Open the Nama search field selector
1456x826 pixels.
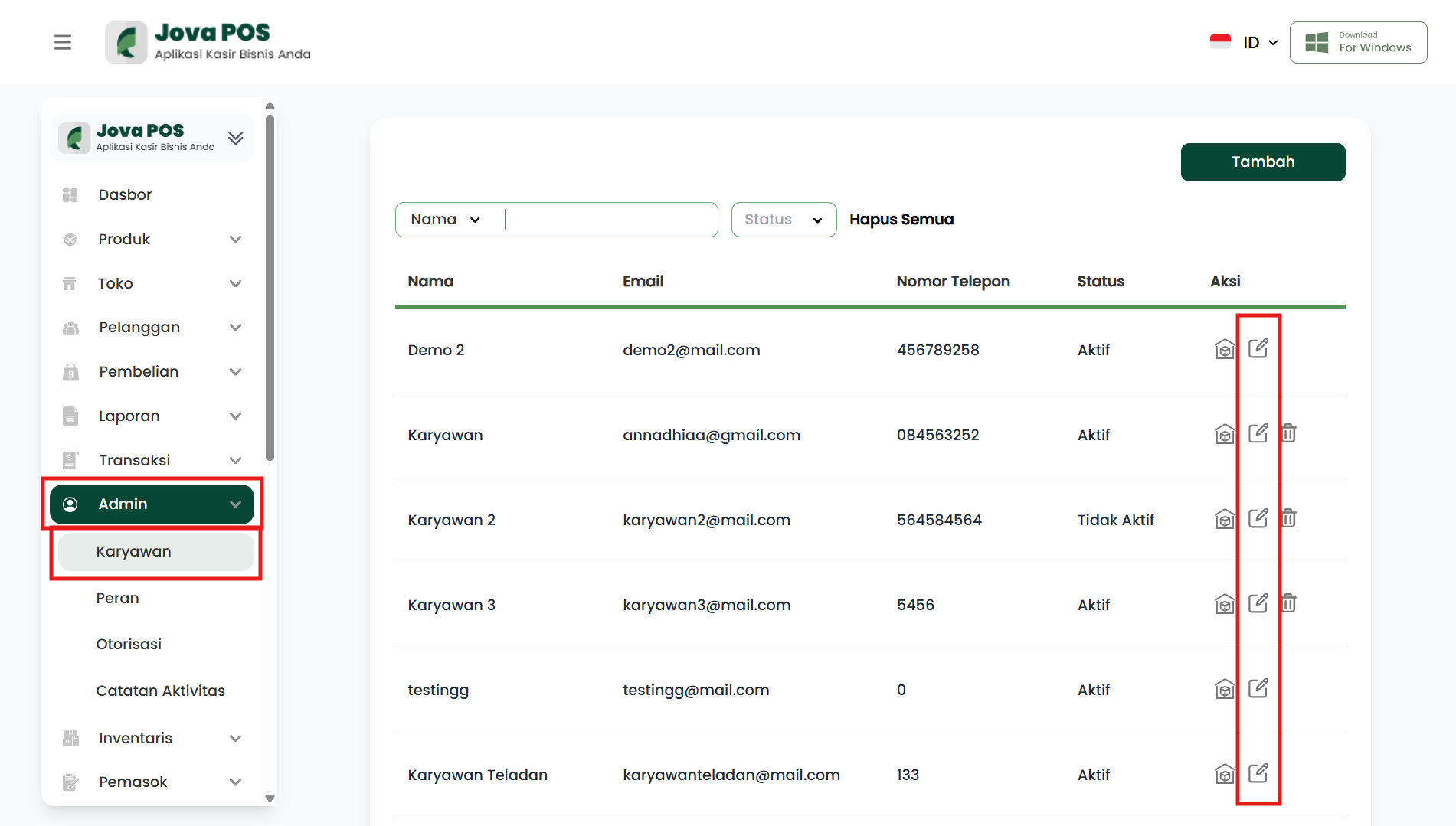click(445, 220)
